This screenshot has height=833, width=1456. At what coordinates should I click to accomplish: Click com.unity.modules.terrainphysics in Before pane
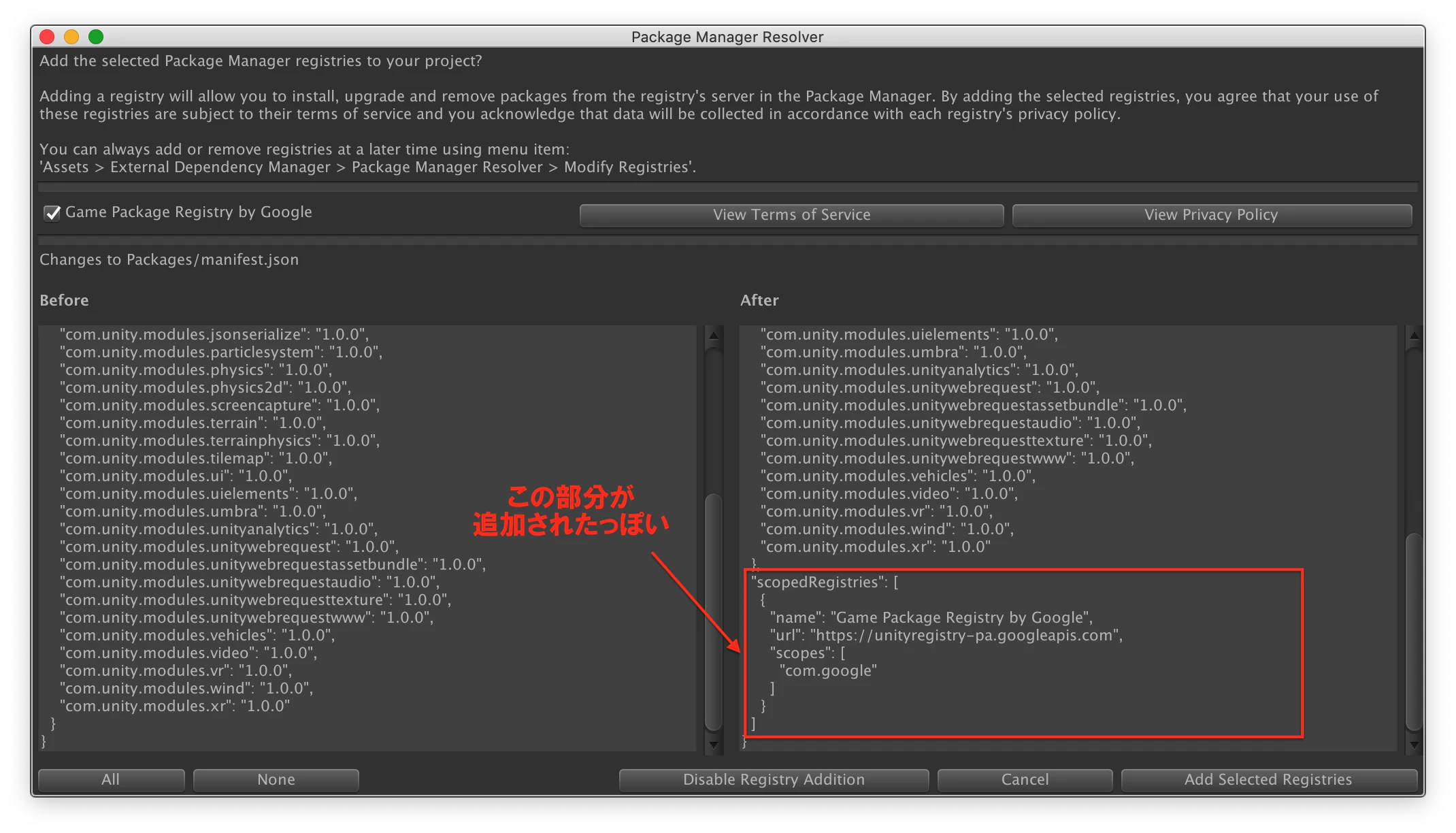pyautogui.click(x=220, y=441)
